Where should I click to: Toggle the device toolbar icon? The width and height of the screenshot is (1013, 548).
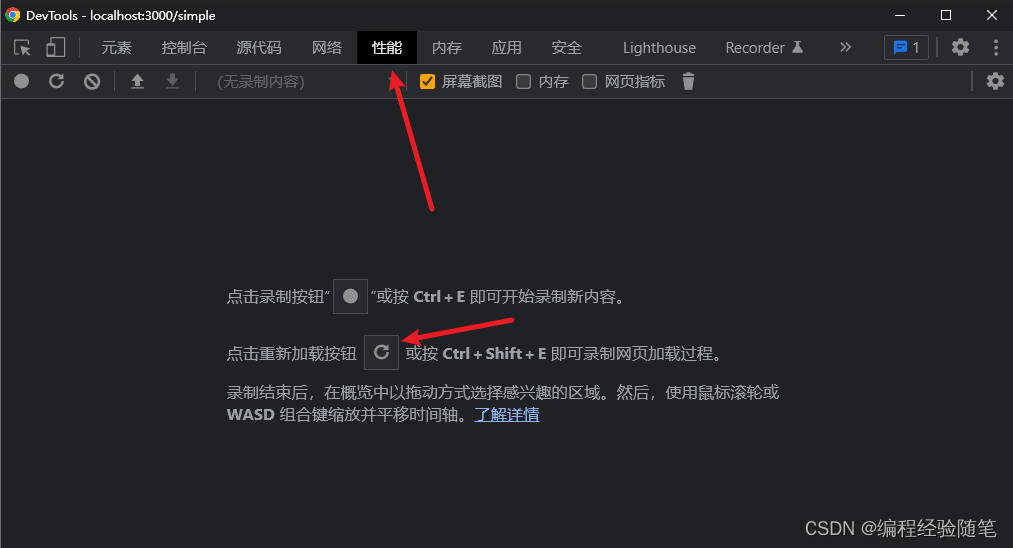coord(56,47)
